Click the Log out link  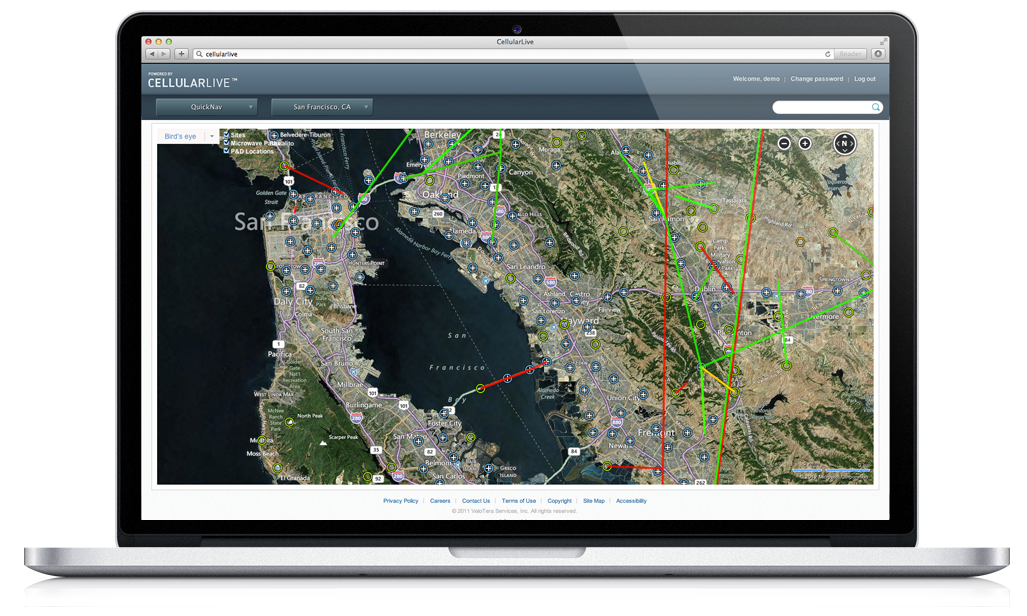tap(864, 79)
